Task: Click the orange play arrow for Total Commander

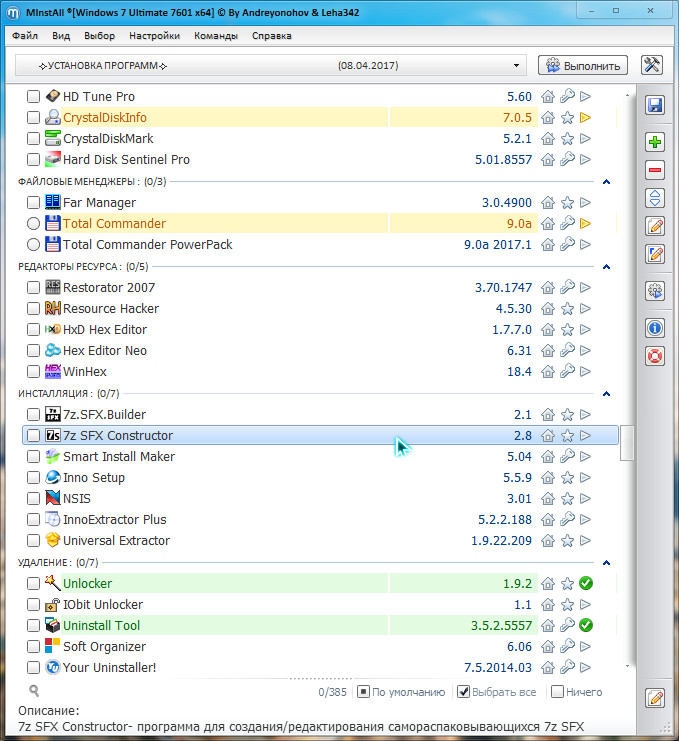Action: tap(585, 223)
